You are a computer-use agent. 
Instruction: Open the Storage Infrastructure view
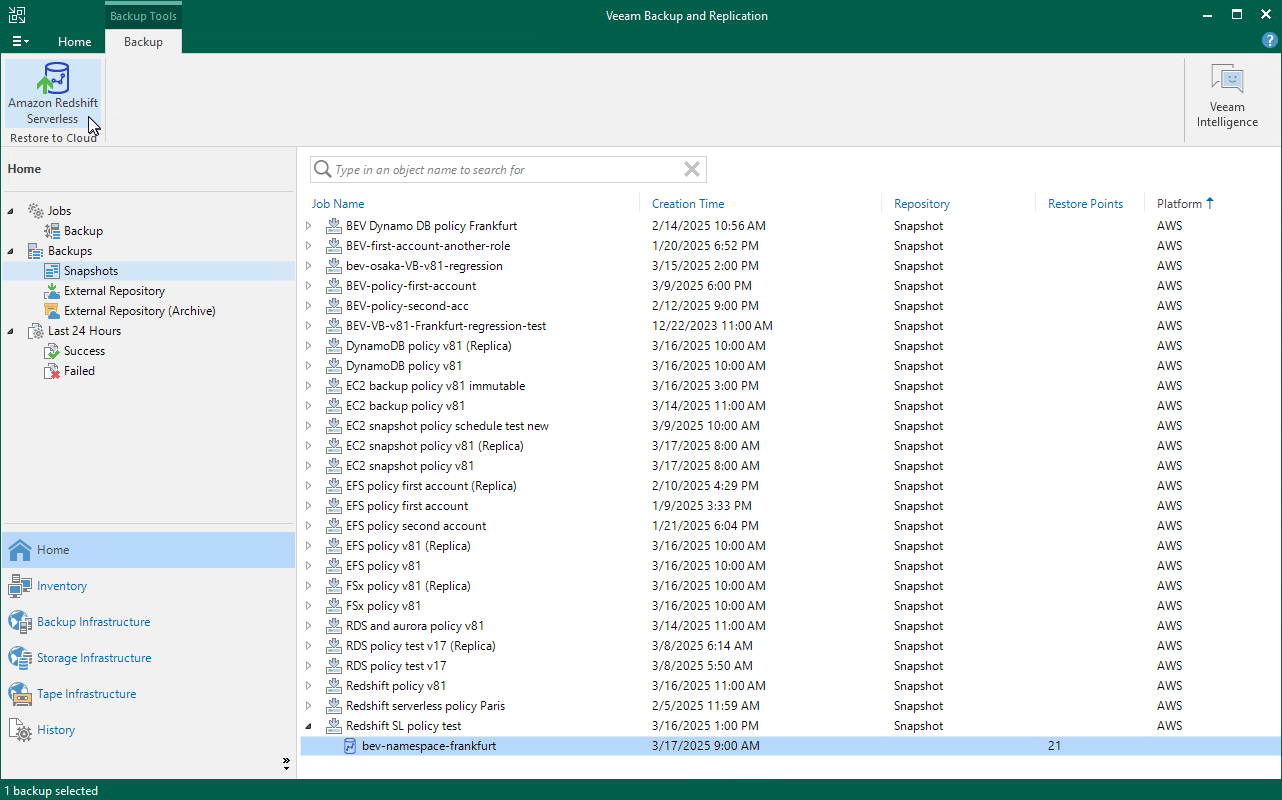pos(148,658)
